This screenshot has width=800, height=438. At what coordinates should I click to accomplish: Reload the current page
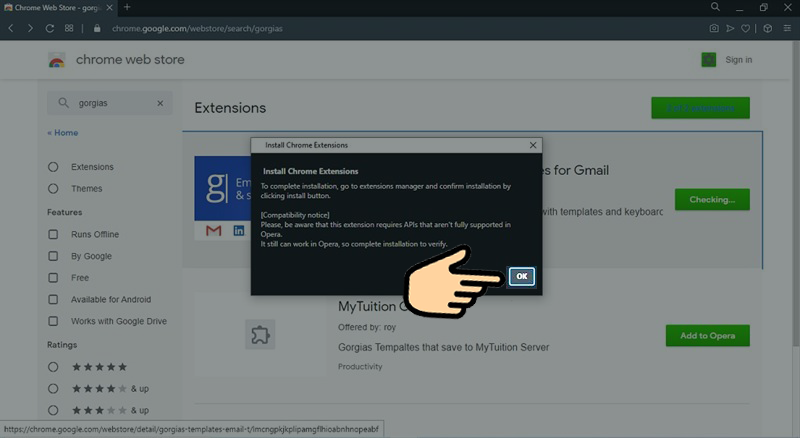tap(49, 29)
